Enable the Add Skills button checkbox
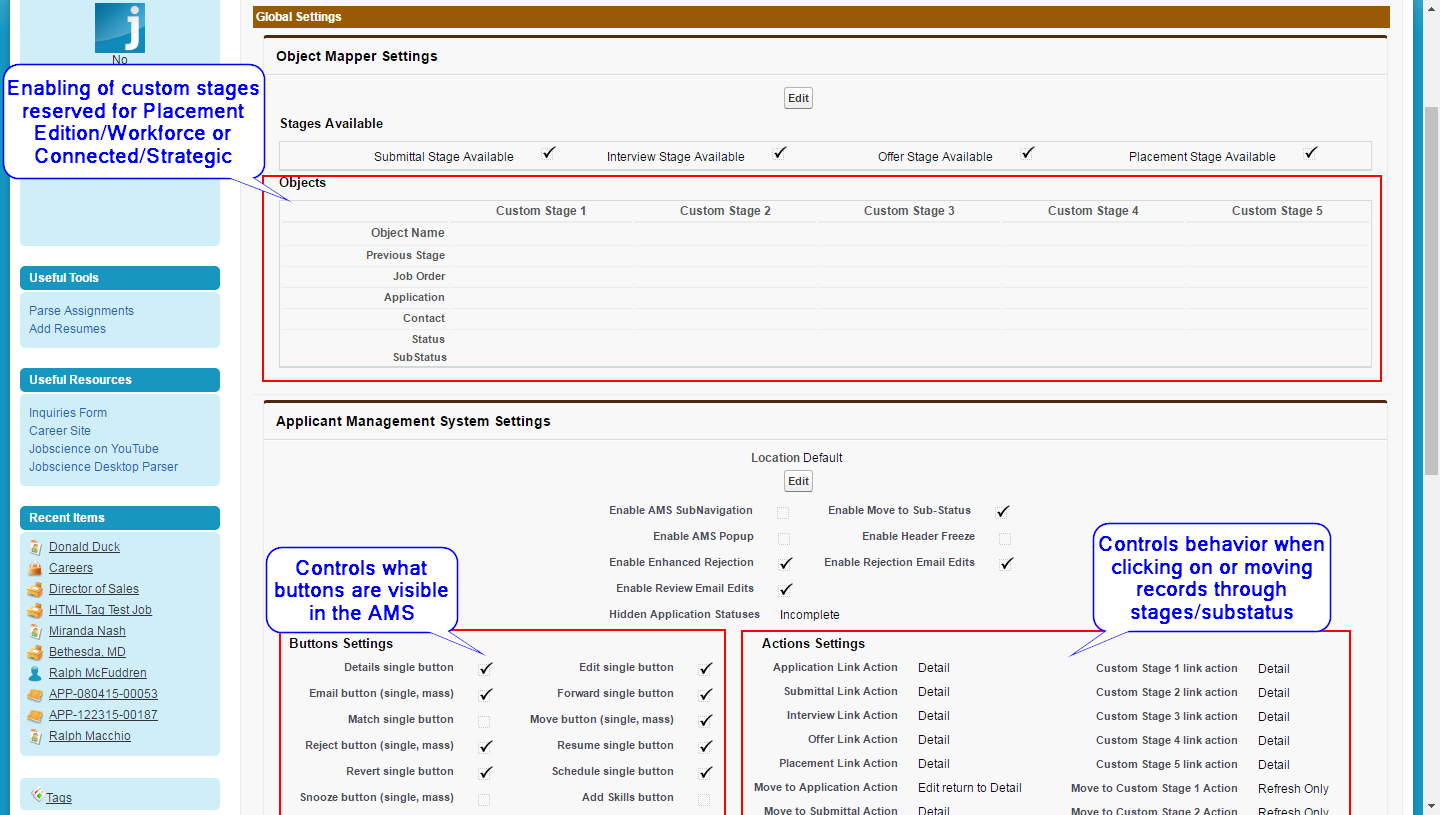This screenshot has height=815, width=1440. point(705,797)
